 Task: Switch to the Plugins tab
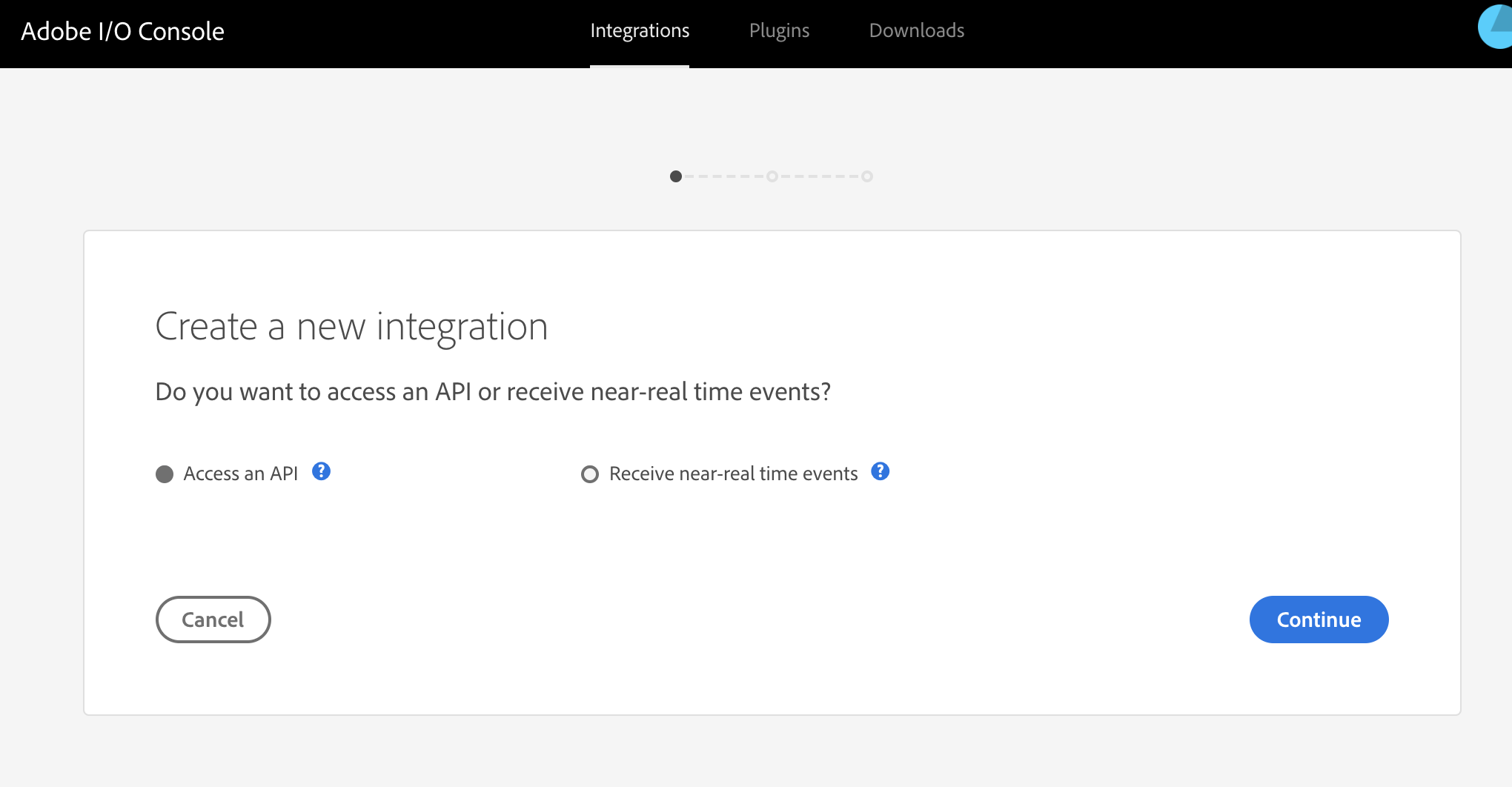pyautogui.click(x=779, y=31)
